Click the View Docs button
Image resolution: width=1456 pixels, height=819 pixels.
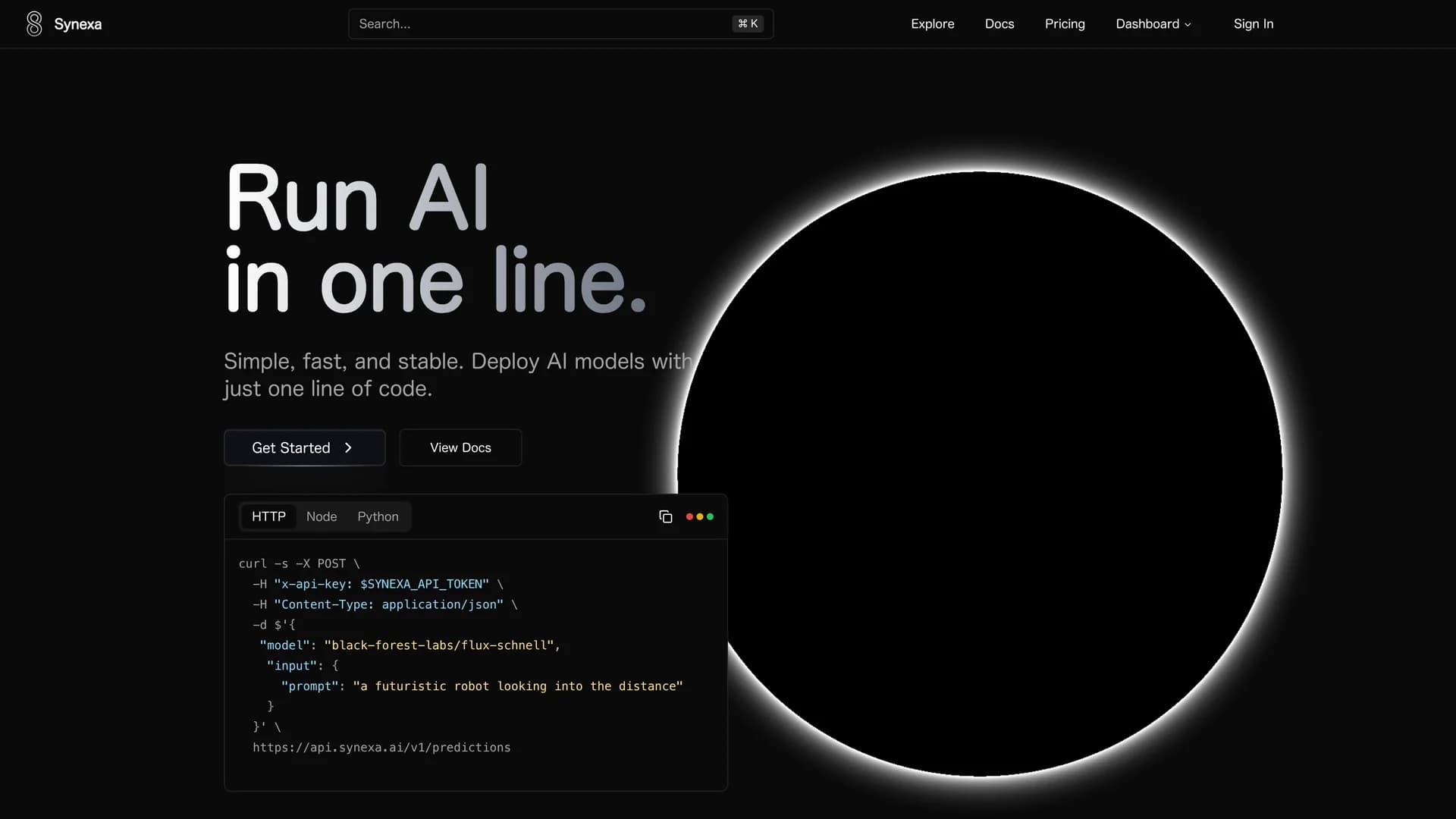(460, 447)
